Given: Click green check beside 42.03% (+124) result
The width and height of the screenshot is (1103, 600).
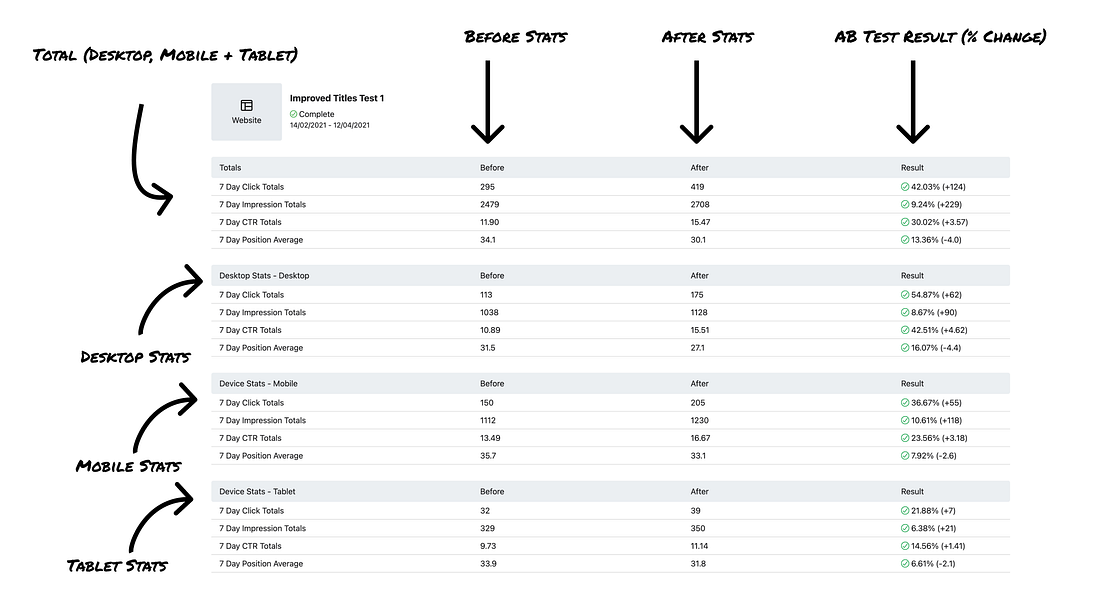Looking at the screenshot, I should pyautogui.click(x=905, y=187).
